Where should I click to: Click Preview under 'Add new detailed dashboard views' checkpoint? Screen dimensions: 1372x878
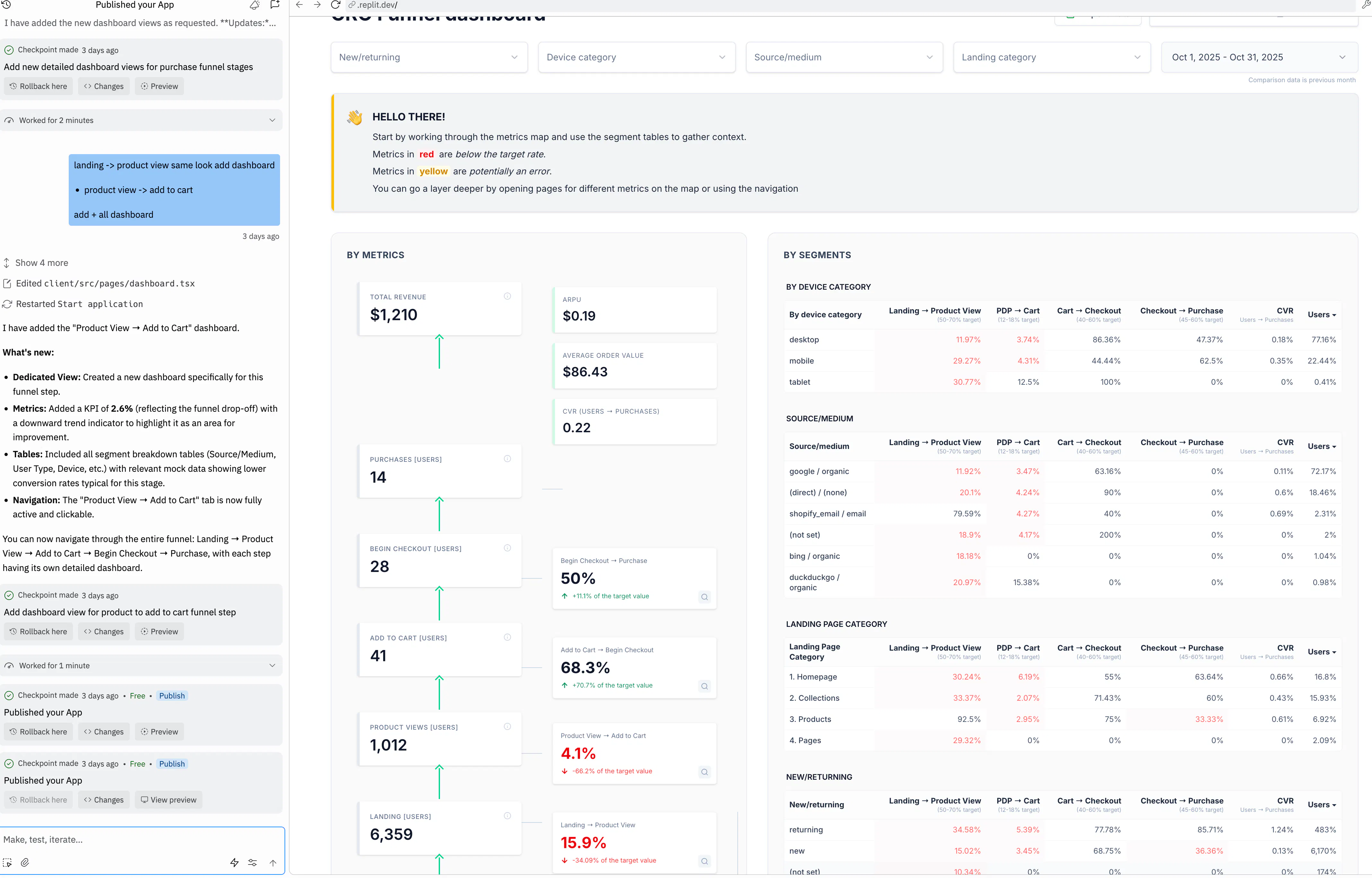pyautogui.click(x=160, y=86)
